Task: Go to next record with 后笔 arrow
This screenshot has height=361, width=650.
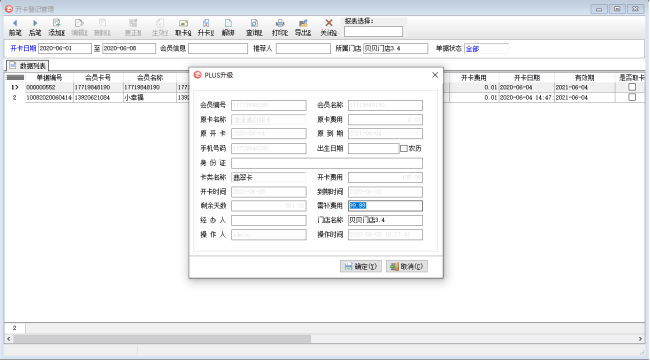Action: 35,27
